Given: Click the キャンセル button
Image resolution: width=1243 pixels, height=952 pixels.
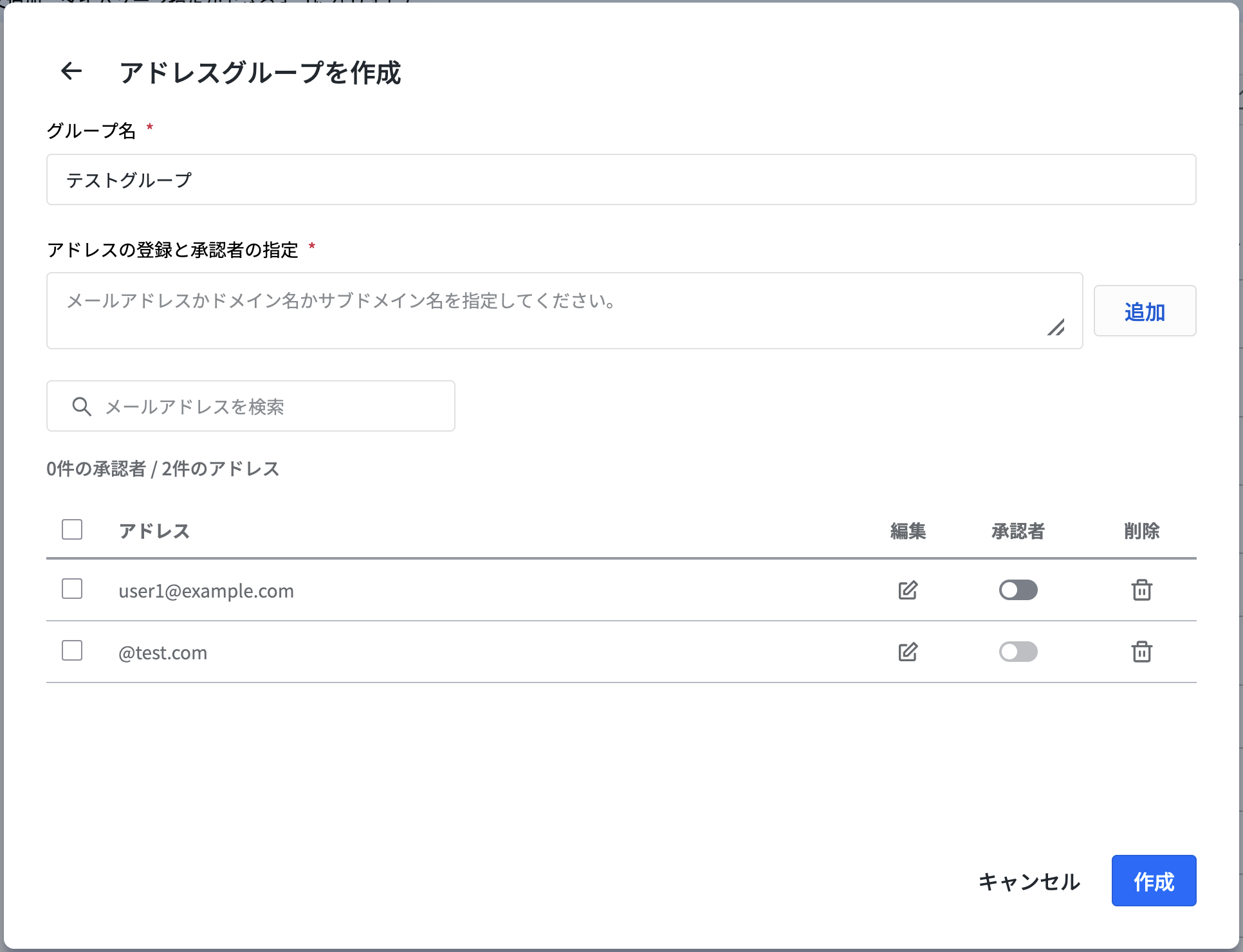Looking at the screenshot, I should (x=1029, y=881).
